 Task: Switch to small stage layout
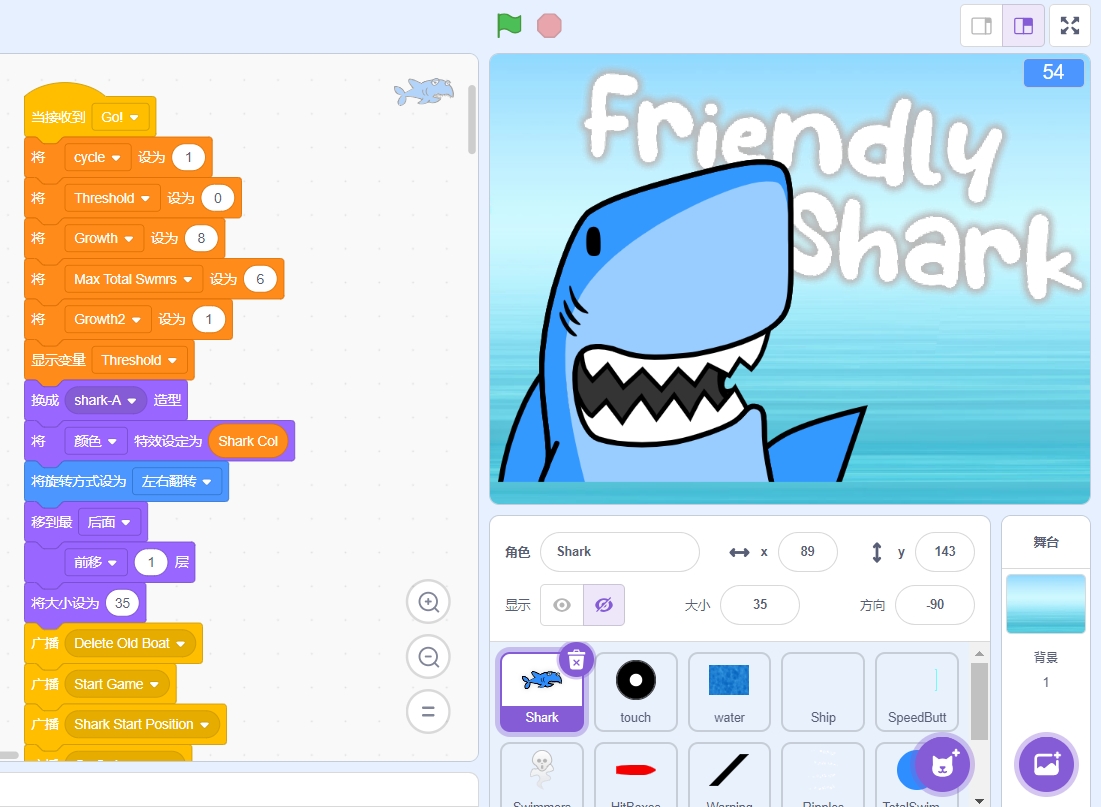pyautogui.click(x=981, y=26)
